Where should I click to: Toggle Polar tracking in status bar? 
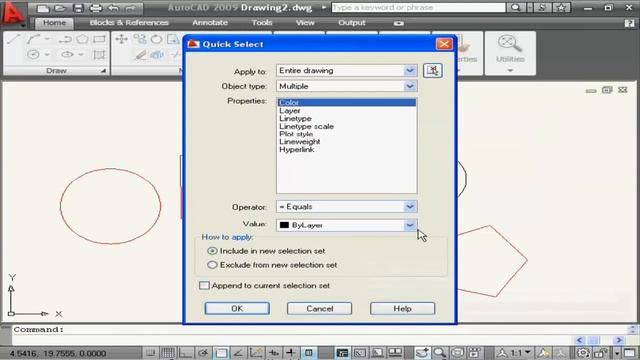click(203, 353)
